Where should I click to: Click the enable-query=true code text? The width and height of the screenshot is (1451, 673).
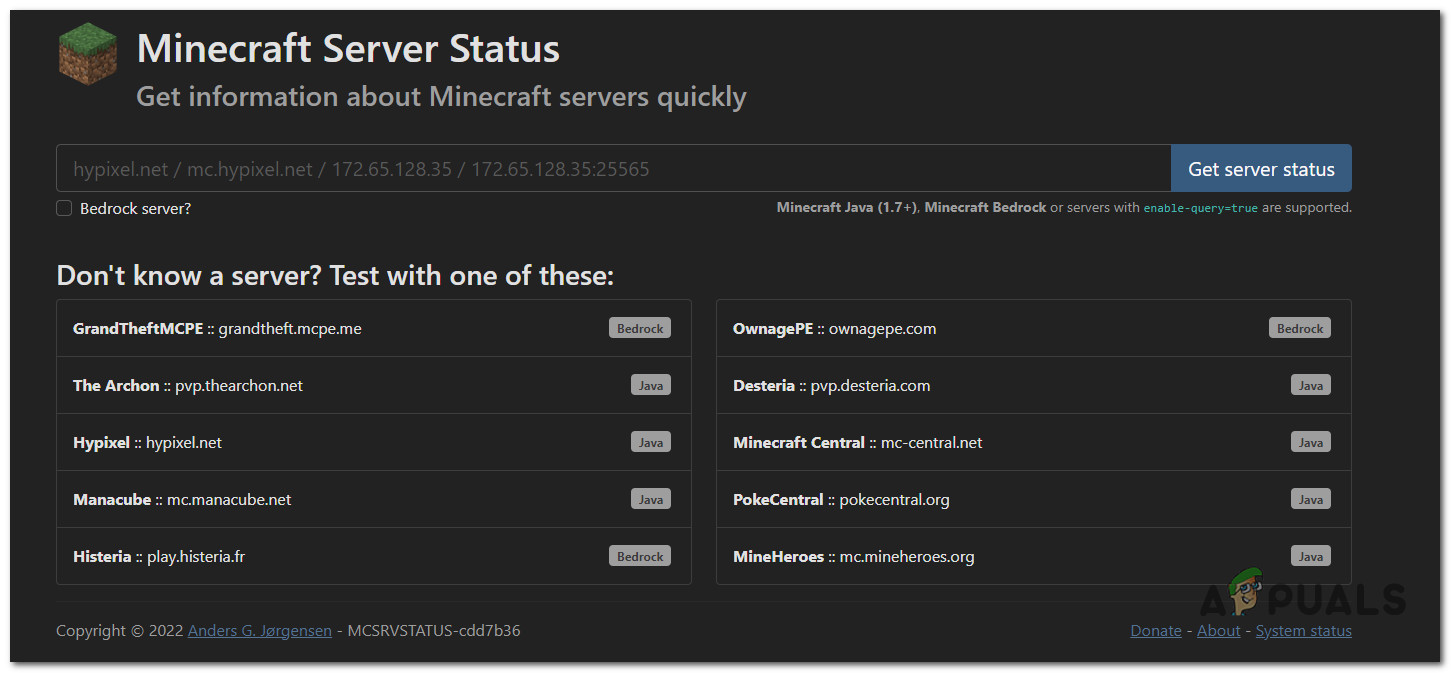click(1200, 208)
